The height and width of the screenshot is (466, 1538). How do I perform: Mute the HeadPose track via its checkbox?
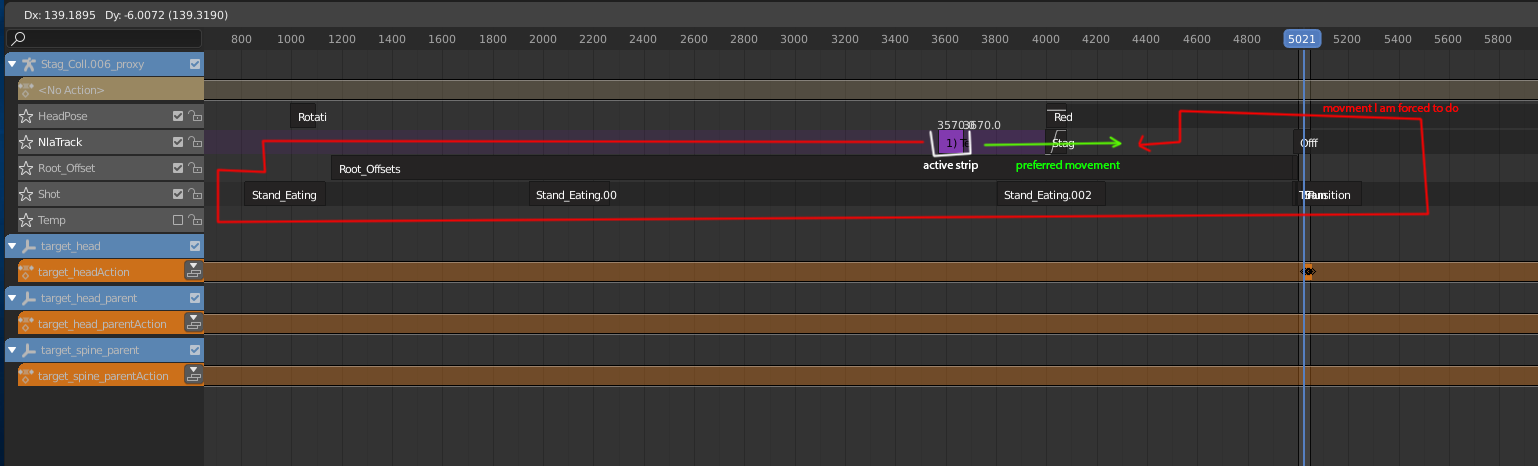tap(178, 116)
